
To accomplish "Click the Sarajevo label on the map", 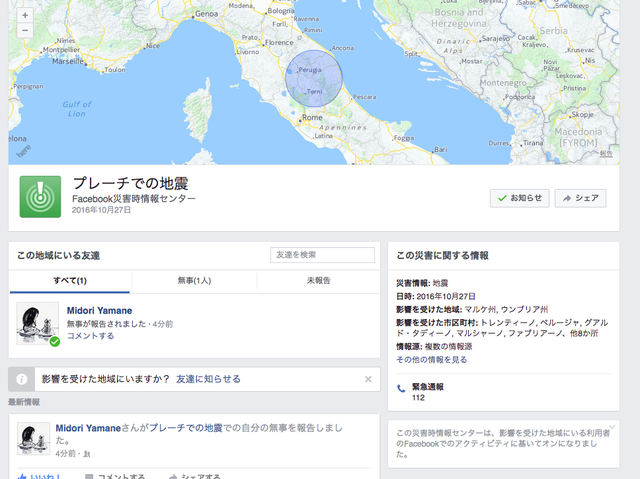I will coord(496,39).
